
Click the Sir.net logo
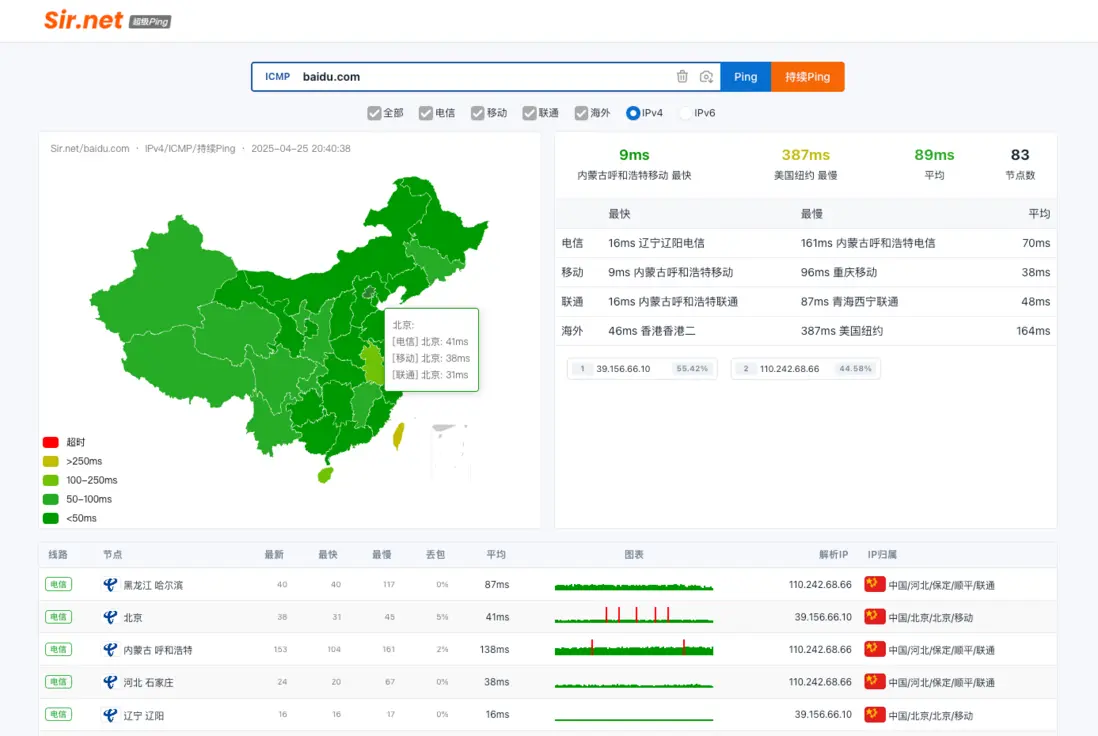[x=84, y=20]
